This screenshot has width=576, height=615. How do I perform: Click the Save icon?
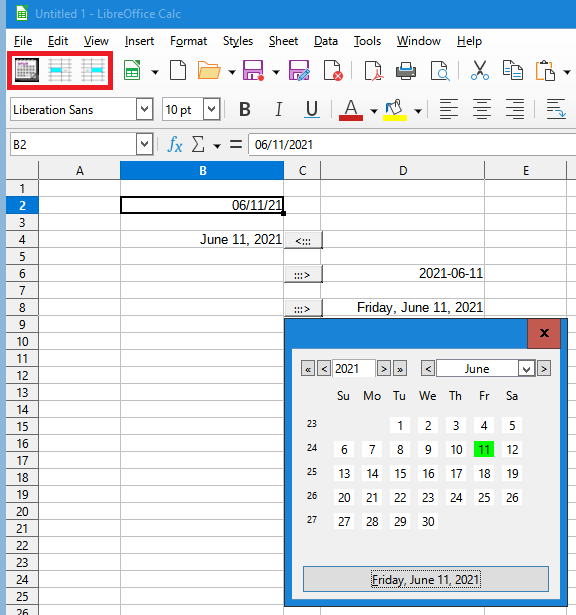click(x=253, y=71)
